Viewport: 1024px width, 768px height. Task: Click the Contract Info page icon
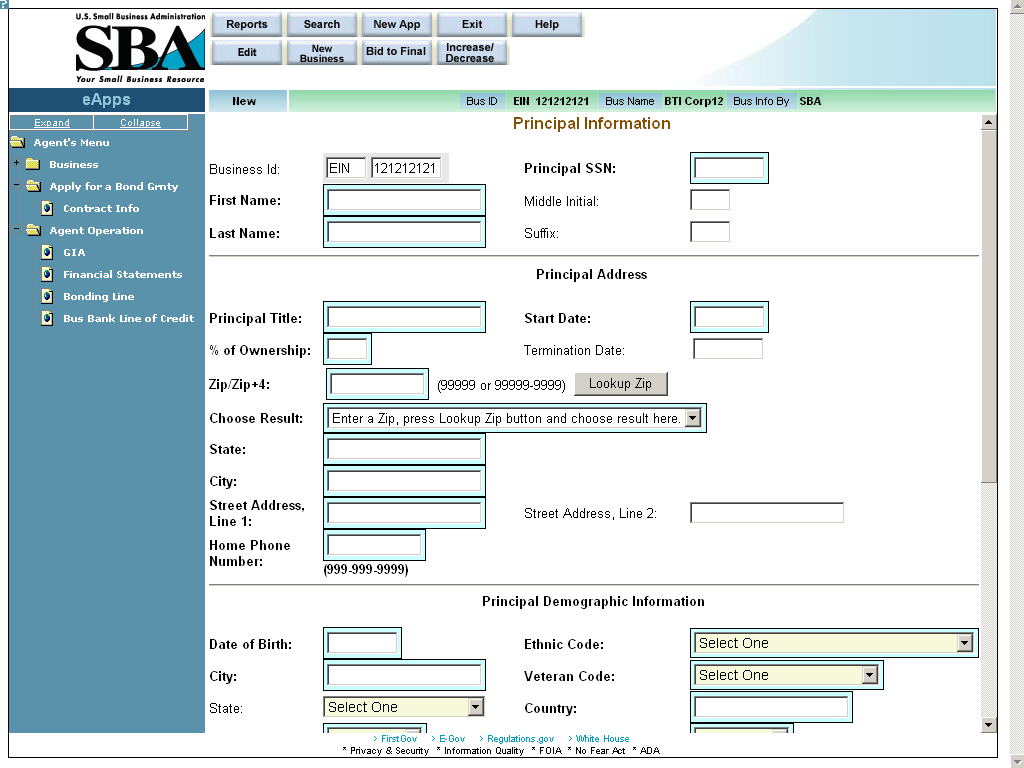click(x=47, y=208)
